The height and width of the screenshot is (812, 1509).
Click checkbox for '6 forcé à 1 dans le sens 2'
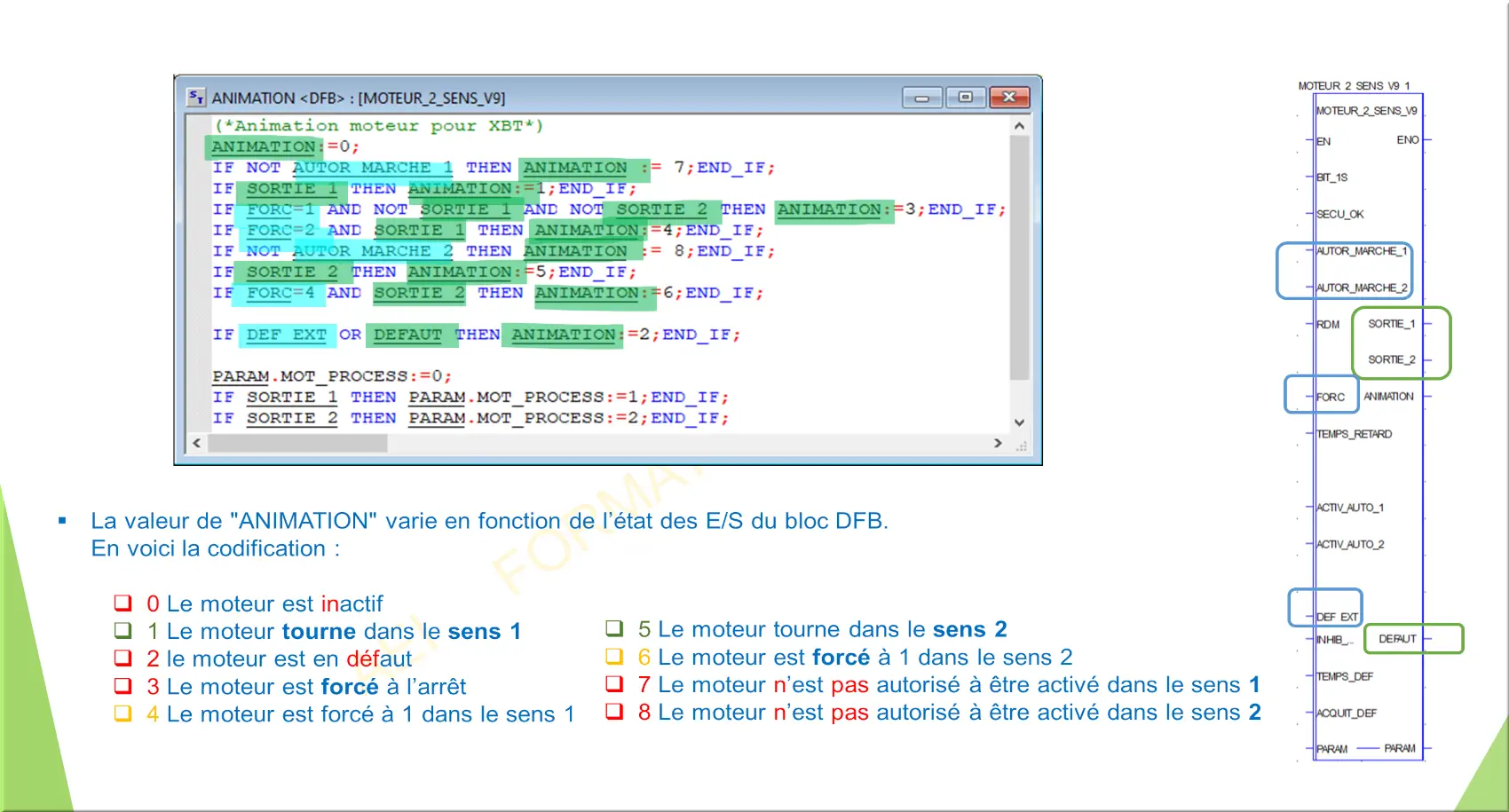(614, 657)
